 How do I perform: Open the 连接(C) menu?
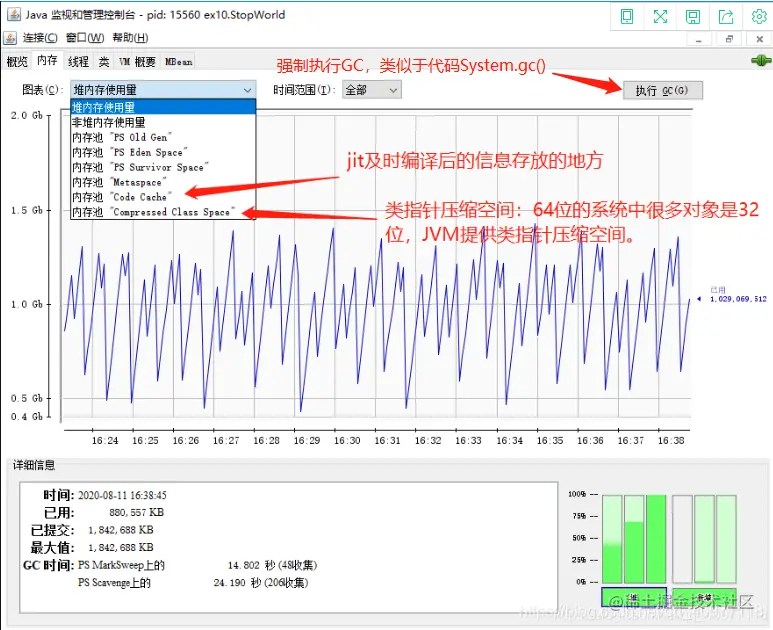pos(40,37)
